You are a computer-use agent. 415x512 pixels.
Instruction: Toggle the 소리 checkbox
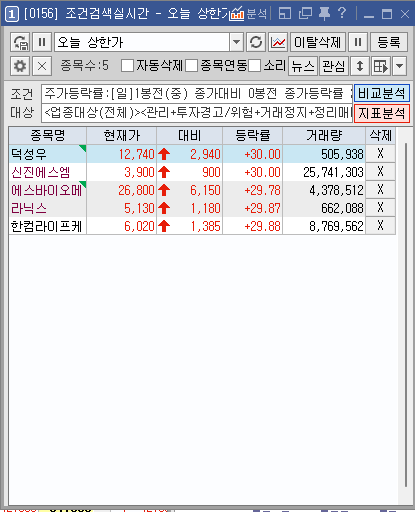coord(254,66)
